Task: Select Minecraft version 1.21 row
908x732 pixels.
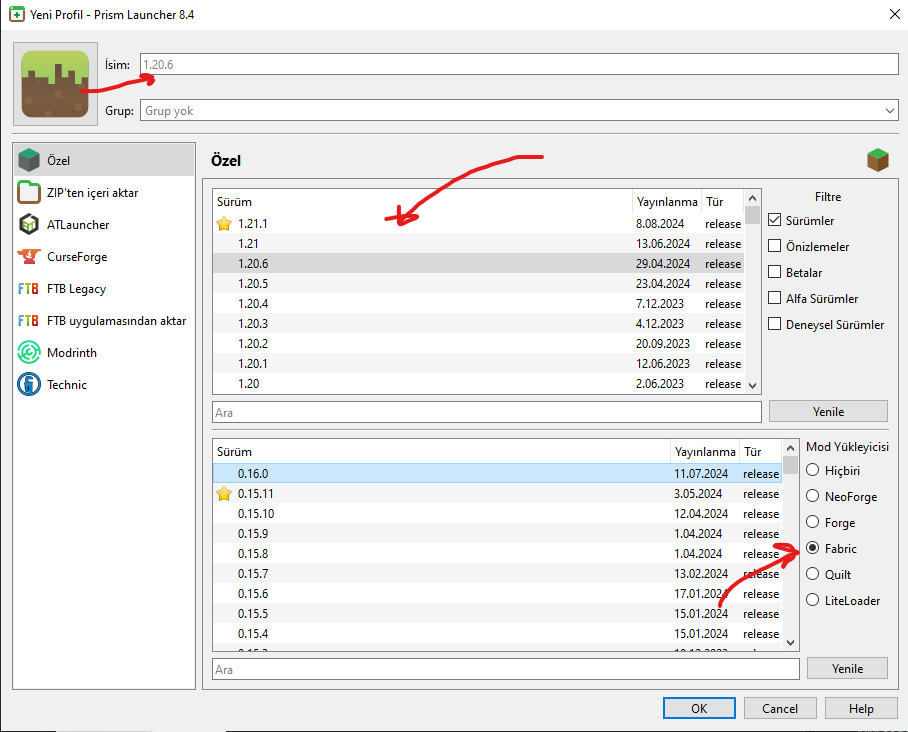Action: pos(479,243)
